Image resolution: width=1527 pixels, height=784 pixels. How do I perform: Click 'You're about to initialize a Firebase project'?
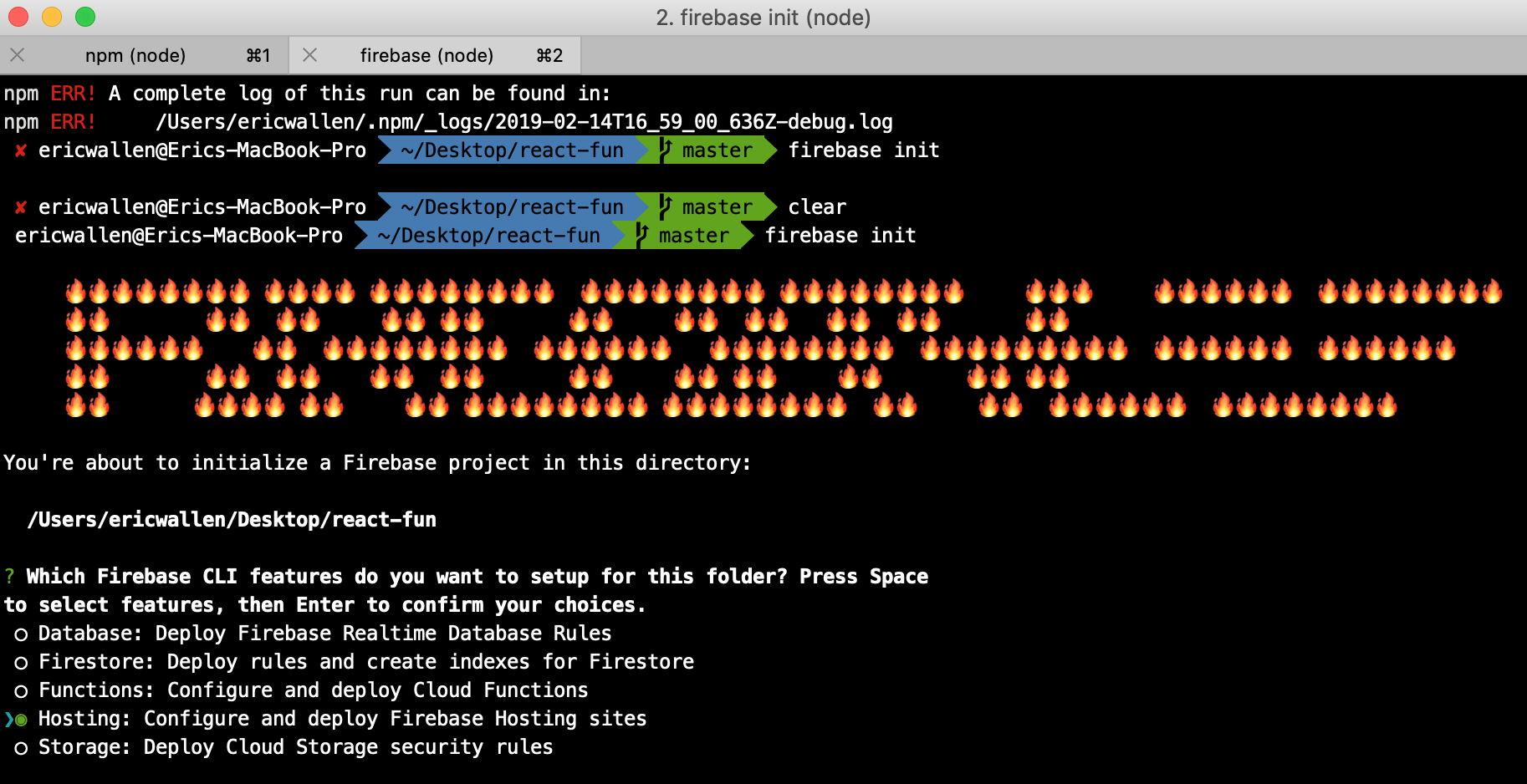click(x=377, y=463)
